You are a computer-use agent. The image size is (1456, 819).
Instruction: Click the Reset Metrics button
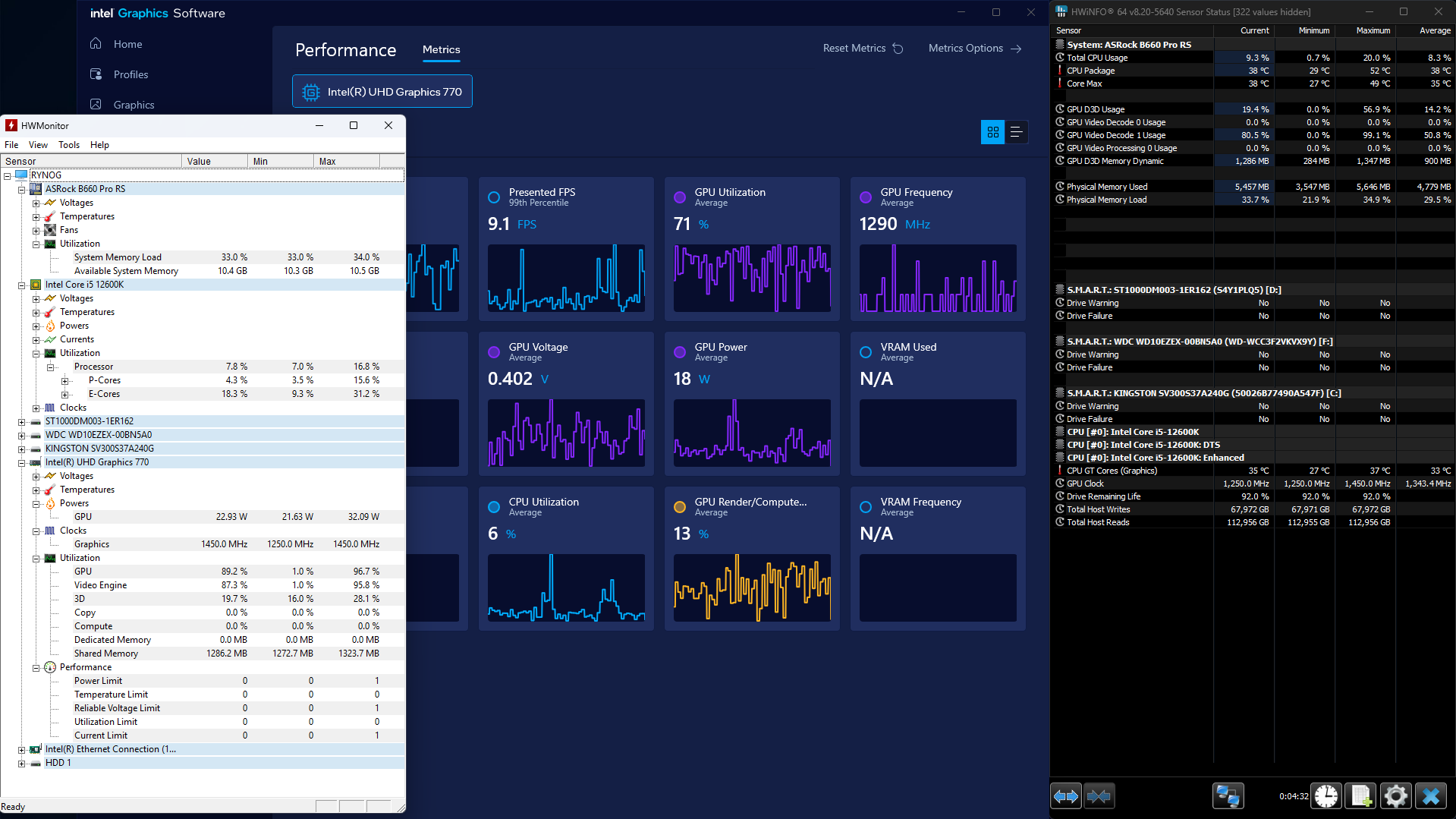863,48
